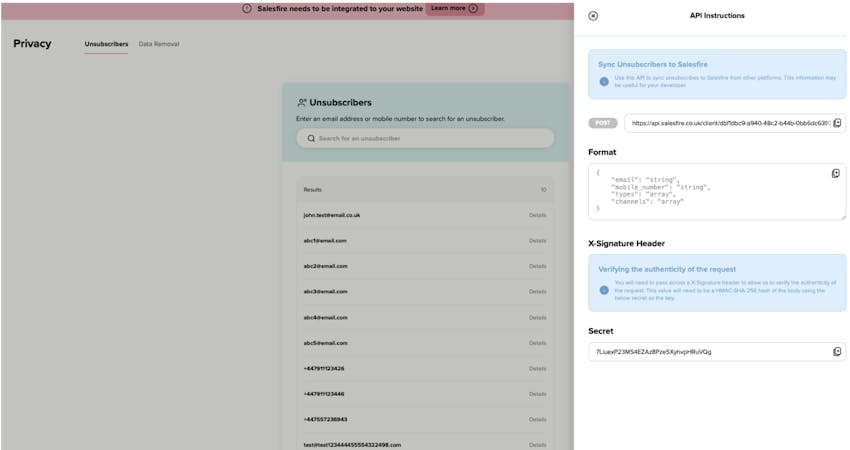Click the Unsubscribers heading people icon
Image resolution: width=850 pixels, height=450 pixels.
pos(302,102)
